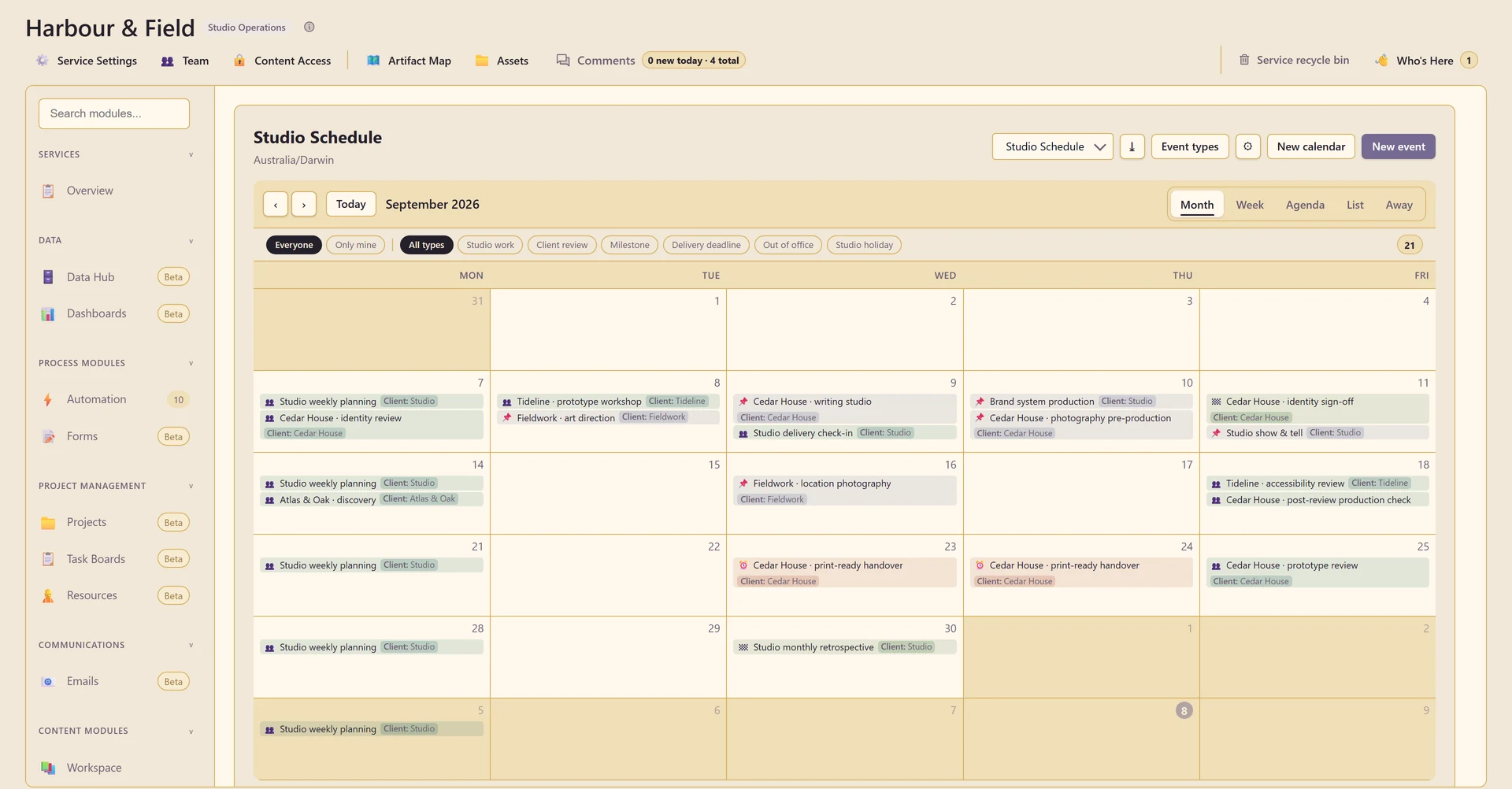Open Content Access lock icon
The image size is (1512, 789).
[x=239, y=61]
